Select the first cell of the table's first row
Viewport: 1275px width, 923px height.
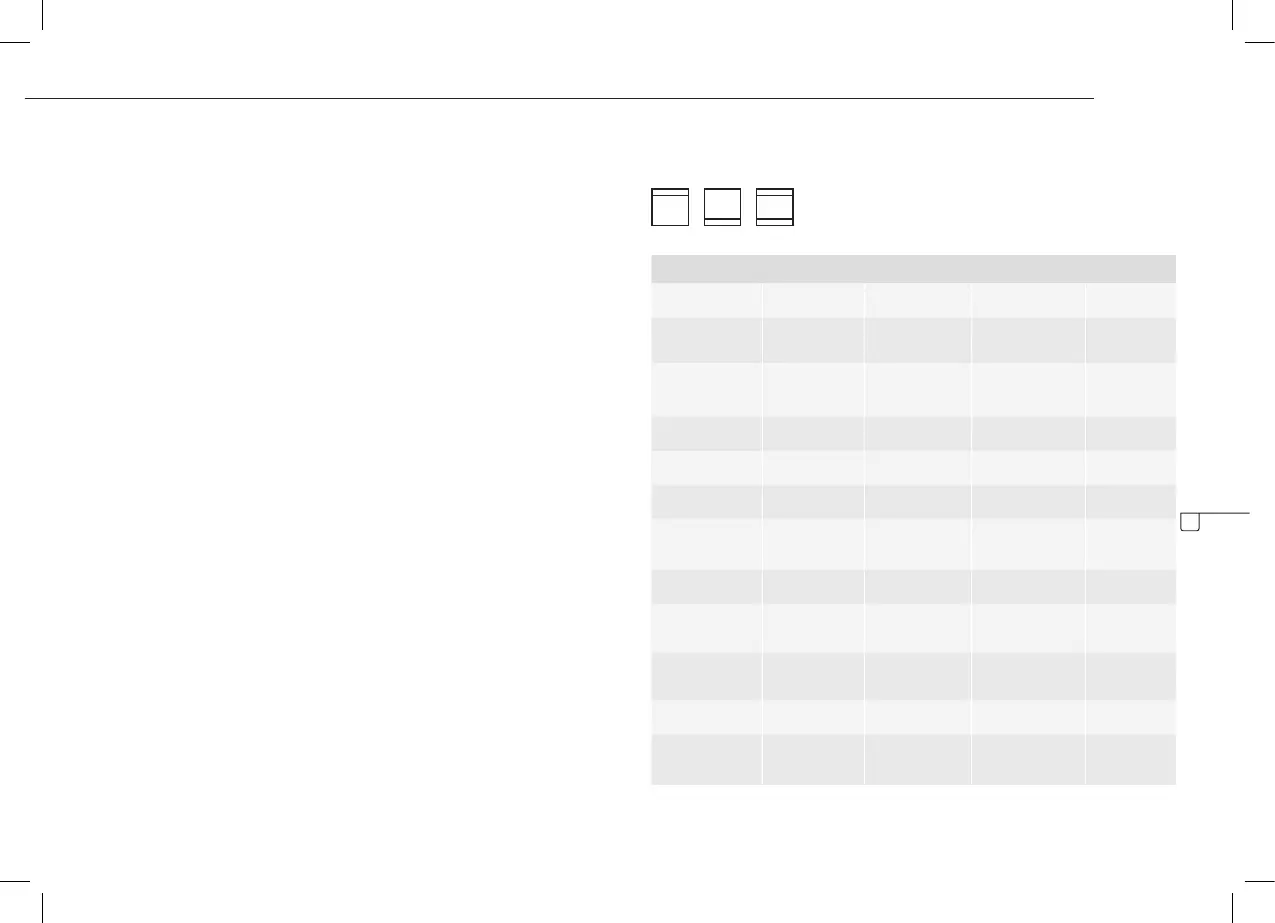(706, 300)
